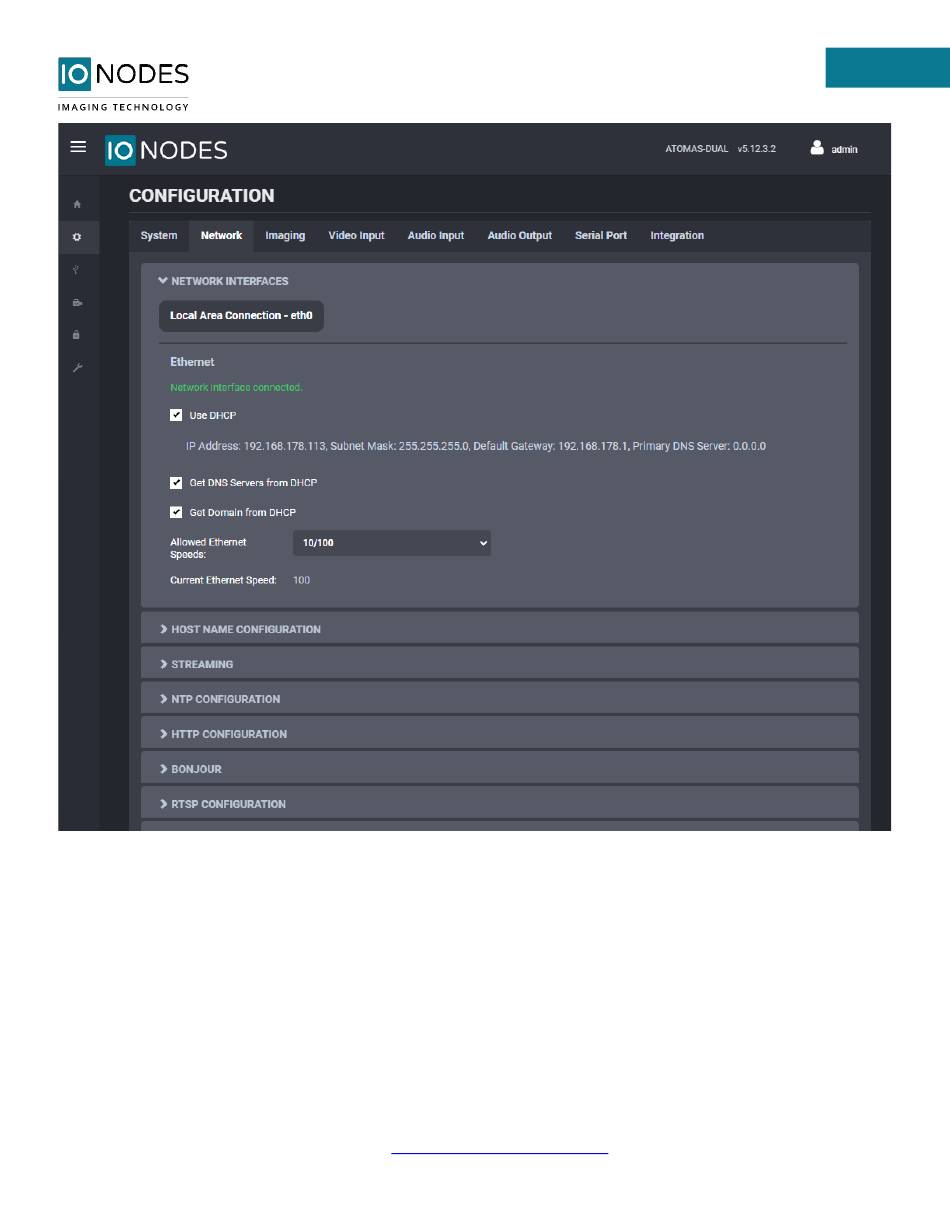Open the USB sidebar icon
950x1229 pixels.
tap(77, 270)
